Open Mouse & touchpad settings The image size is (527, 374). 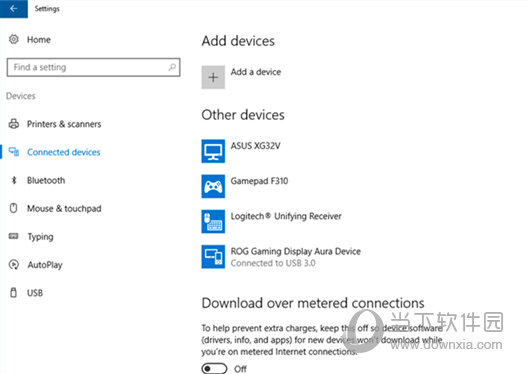[x=64, y=209]
